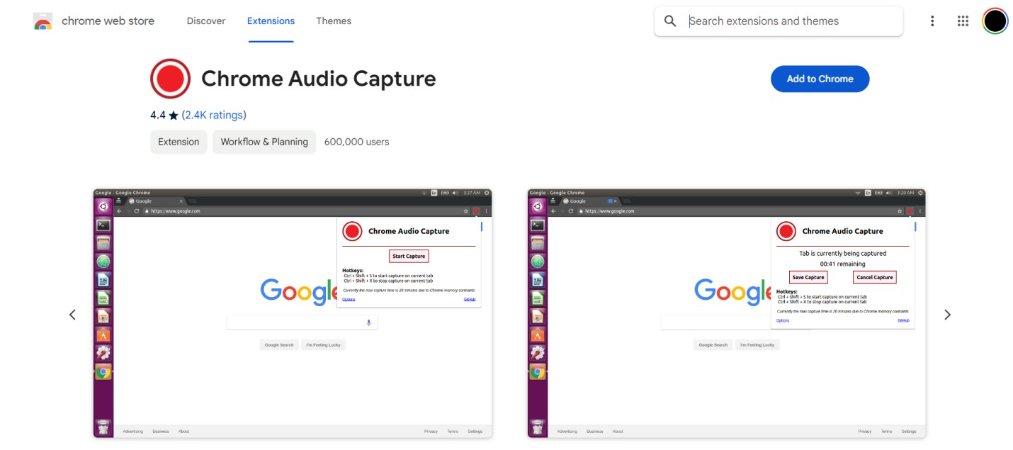This screenshot has width=1013, height=450.
Task: Show next screenshot with right arrow
Action: (x=947, y=315)
